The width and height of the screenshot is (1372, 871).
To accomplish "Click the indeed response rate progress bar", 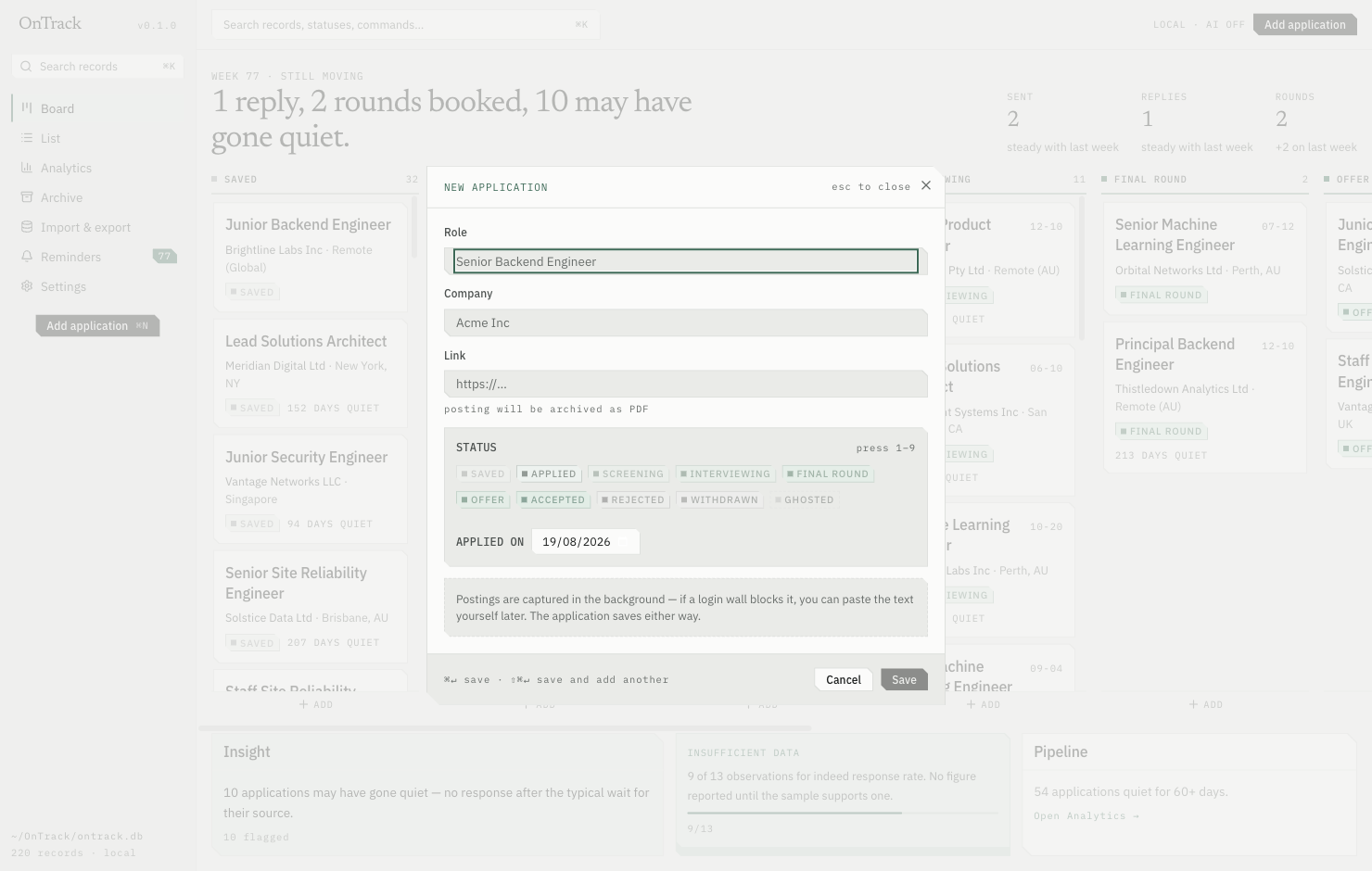I will click(x=843, y=813).
